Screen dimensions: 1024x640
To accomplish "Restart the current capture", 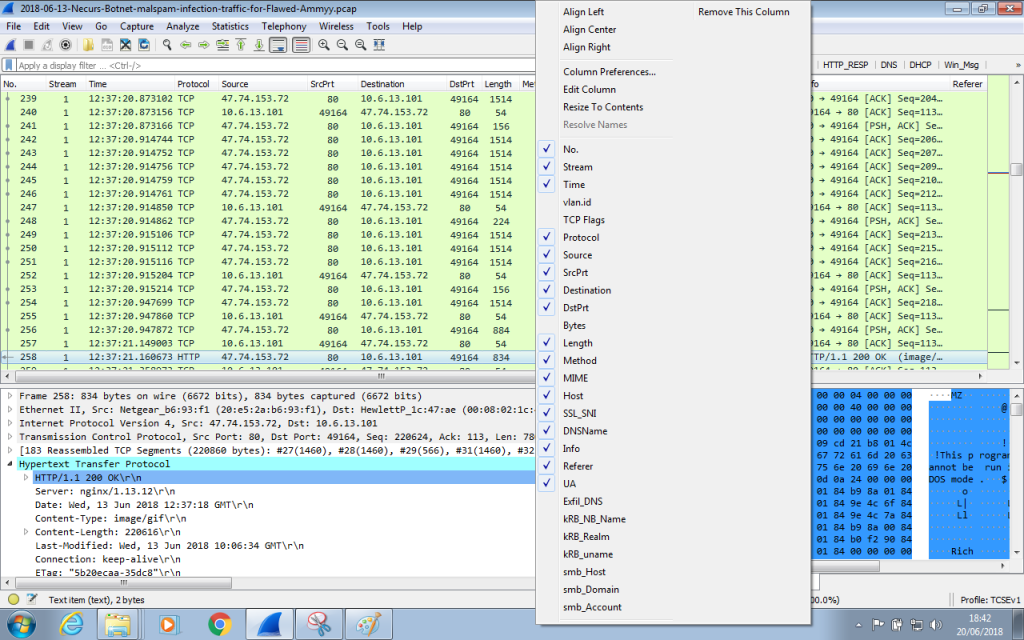I will coord(47,45).
